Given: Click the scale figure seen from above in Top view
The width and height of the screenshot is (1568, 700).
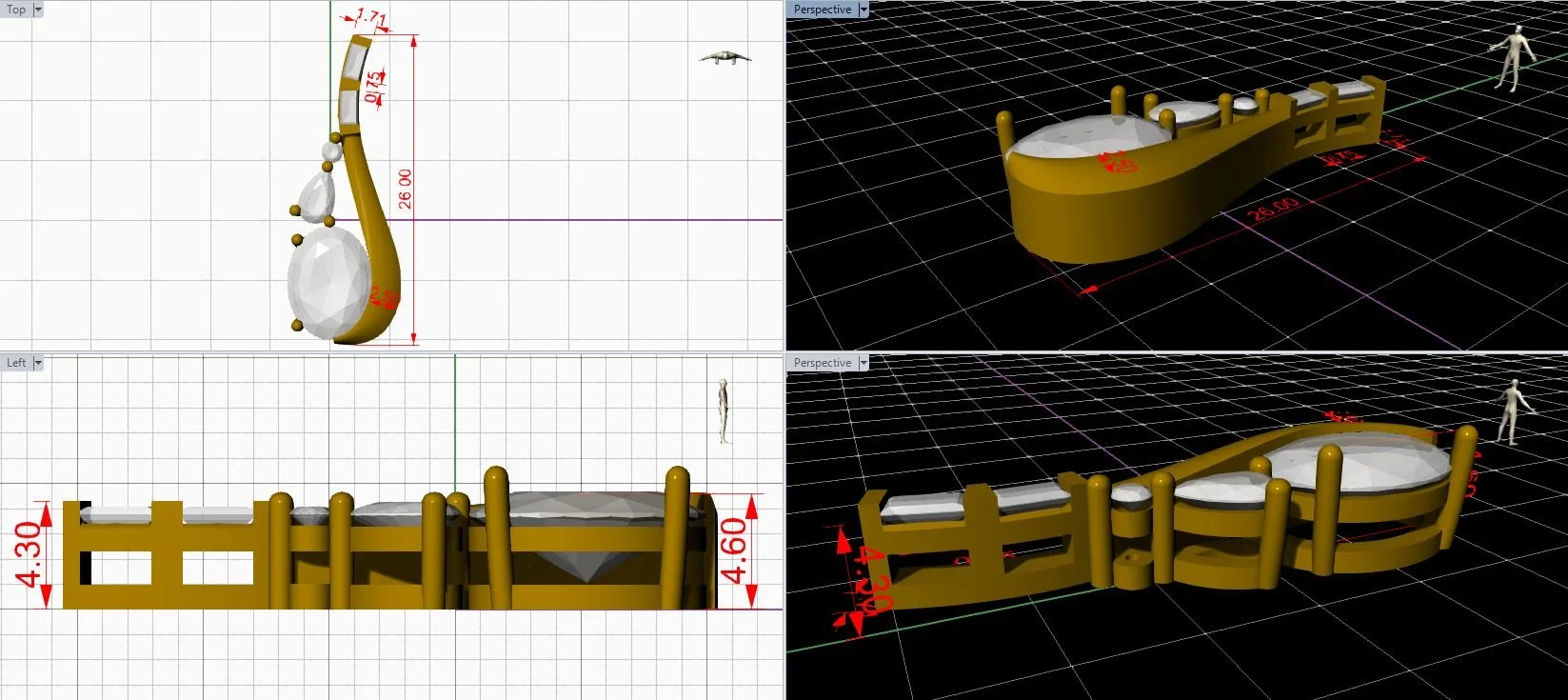Looking at the screenshot, I should point(725,58).
